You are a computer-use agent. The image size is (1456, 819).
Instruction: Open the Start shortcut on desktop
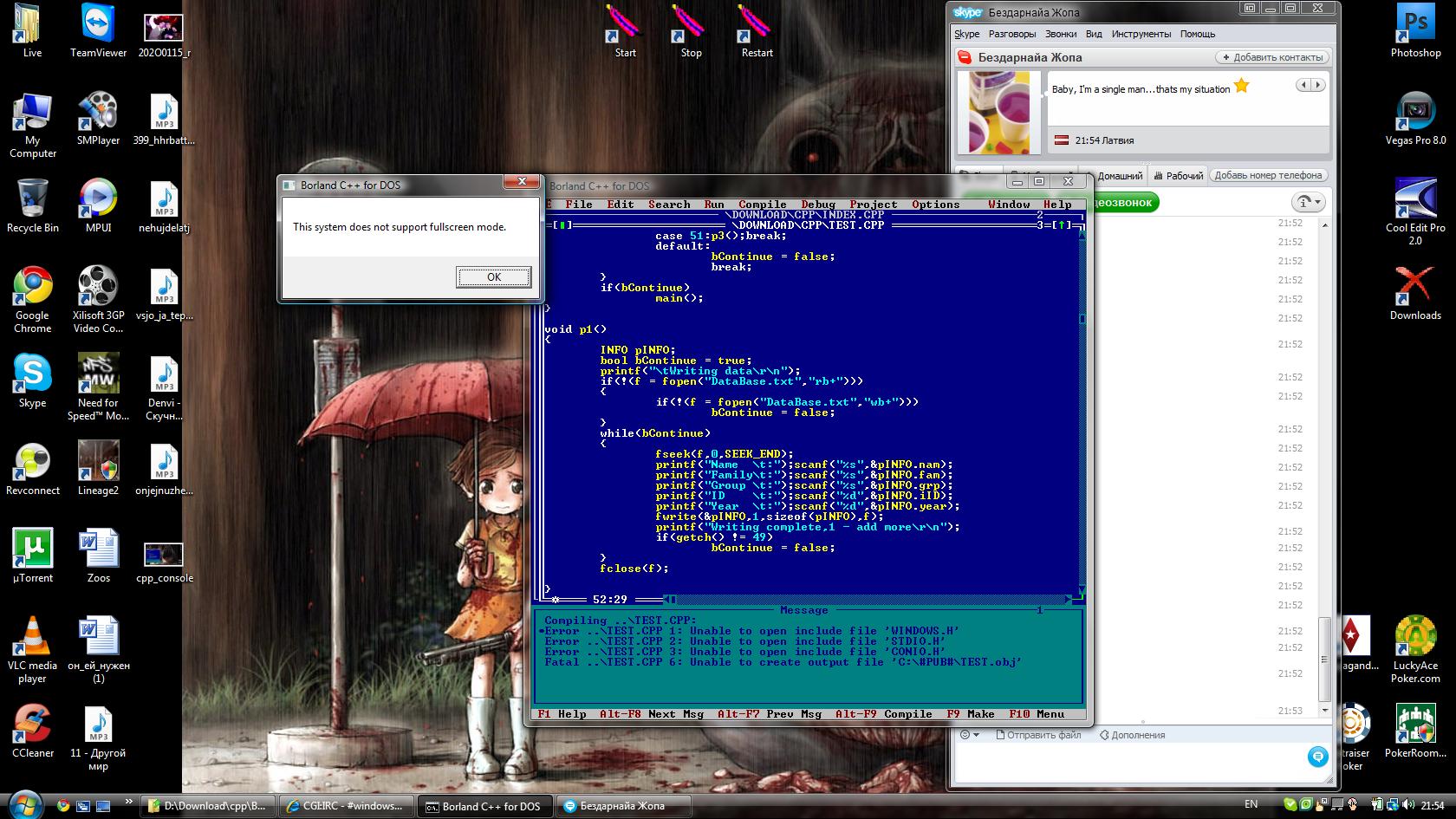click(625, 31)
